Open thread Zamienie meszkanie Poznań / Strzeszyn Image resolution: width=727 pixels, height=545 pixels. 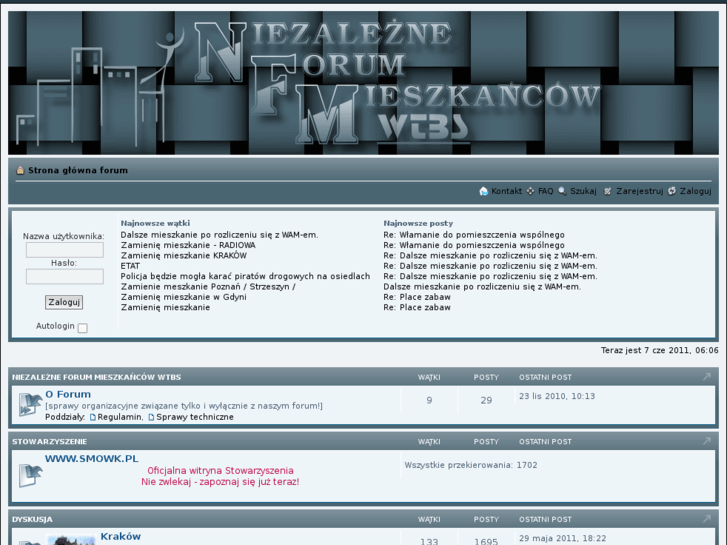tap(208, 287)
